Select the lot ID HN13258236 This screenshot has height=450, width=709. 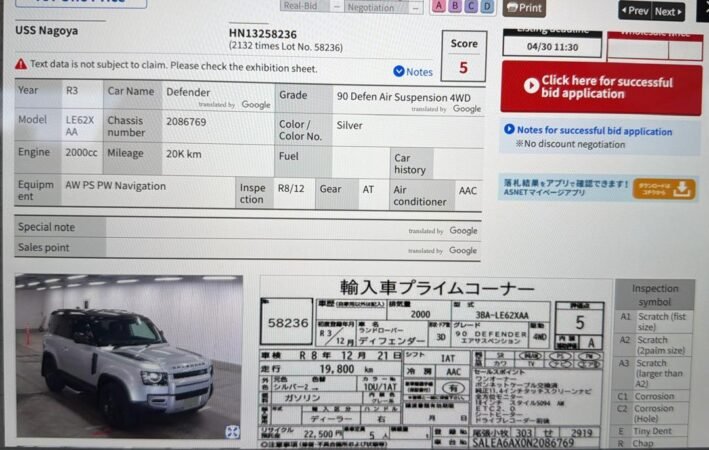263,34
